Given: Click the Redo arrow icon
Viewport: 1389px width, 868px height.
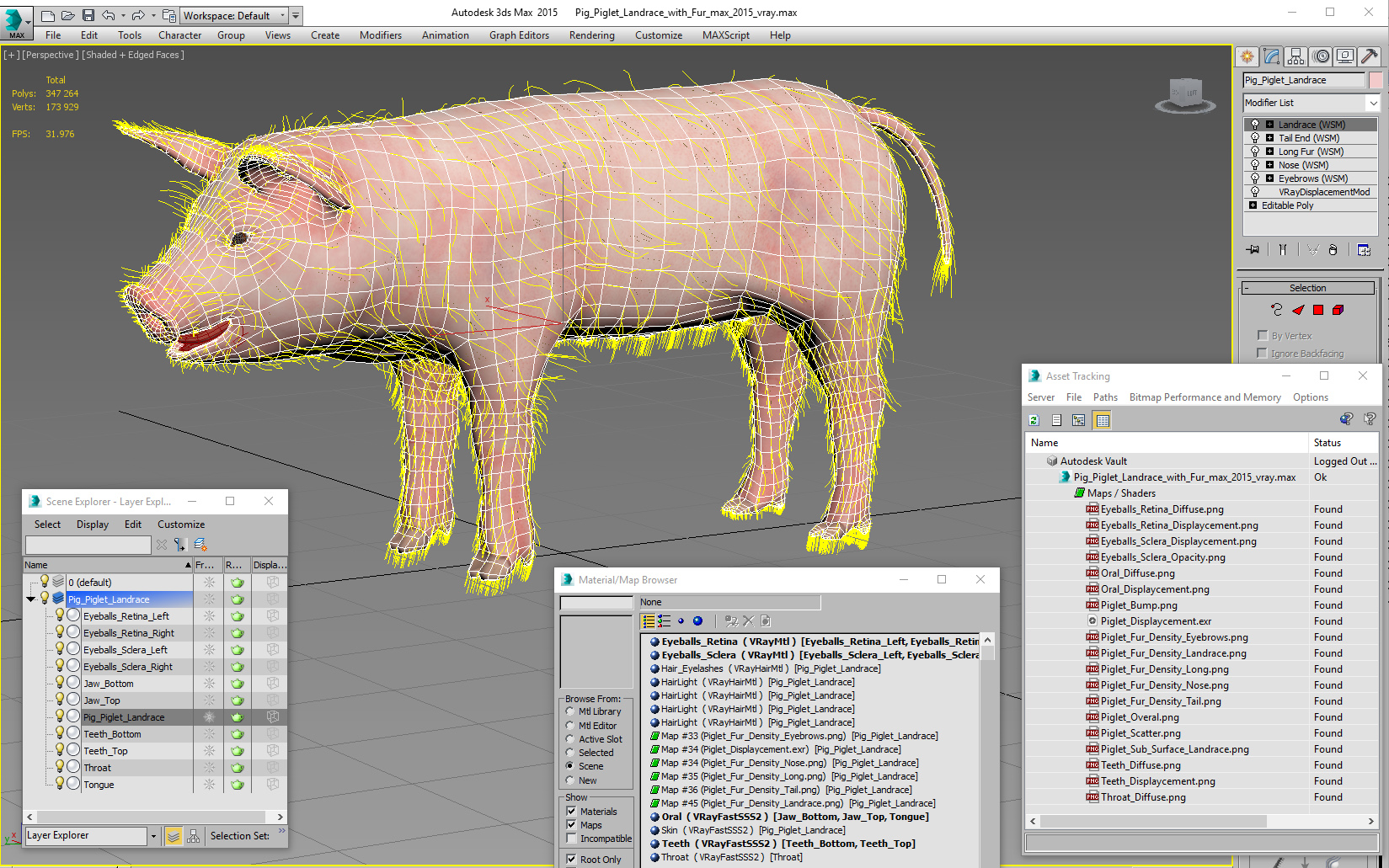Looking at the screenshot, I should (137, 15).
